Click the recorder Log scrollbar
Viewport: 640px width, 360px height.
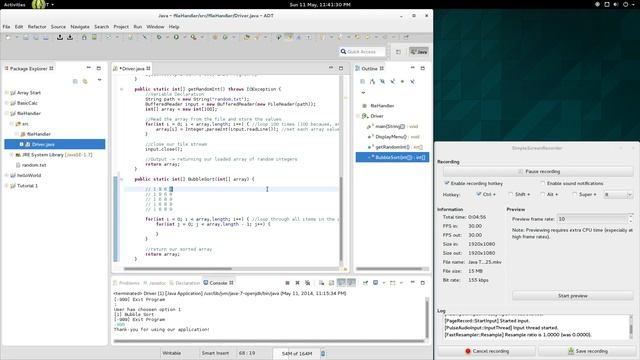pyautogui.click(x=631, y=327)
